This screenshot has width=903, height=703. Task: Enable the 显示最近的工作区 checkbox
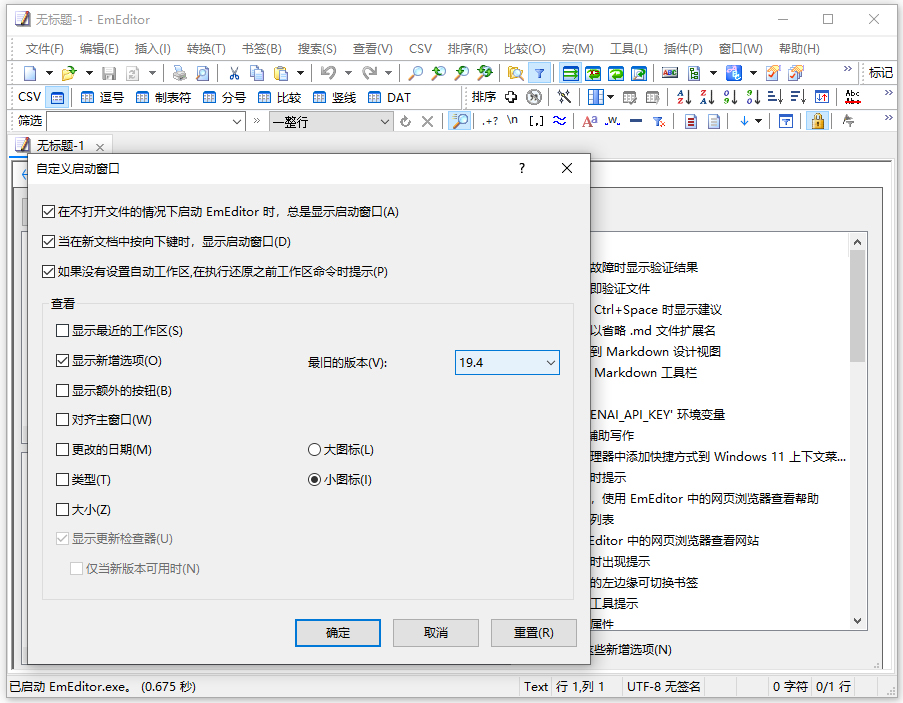60,331
